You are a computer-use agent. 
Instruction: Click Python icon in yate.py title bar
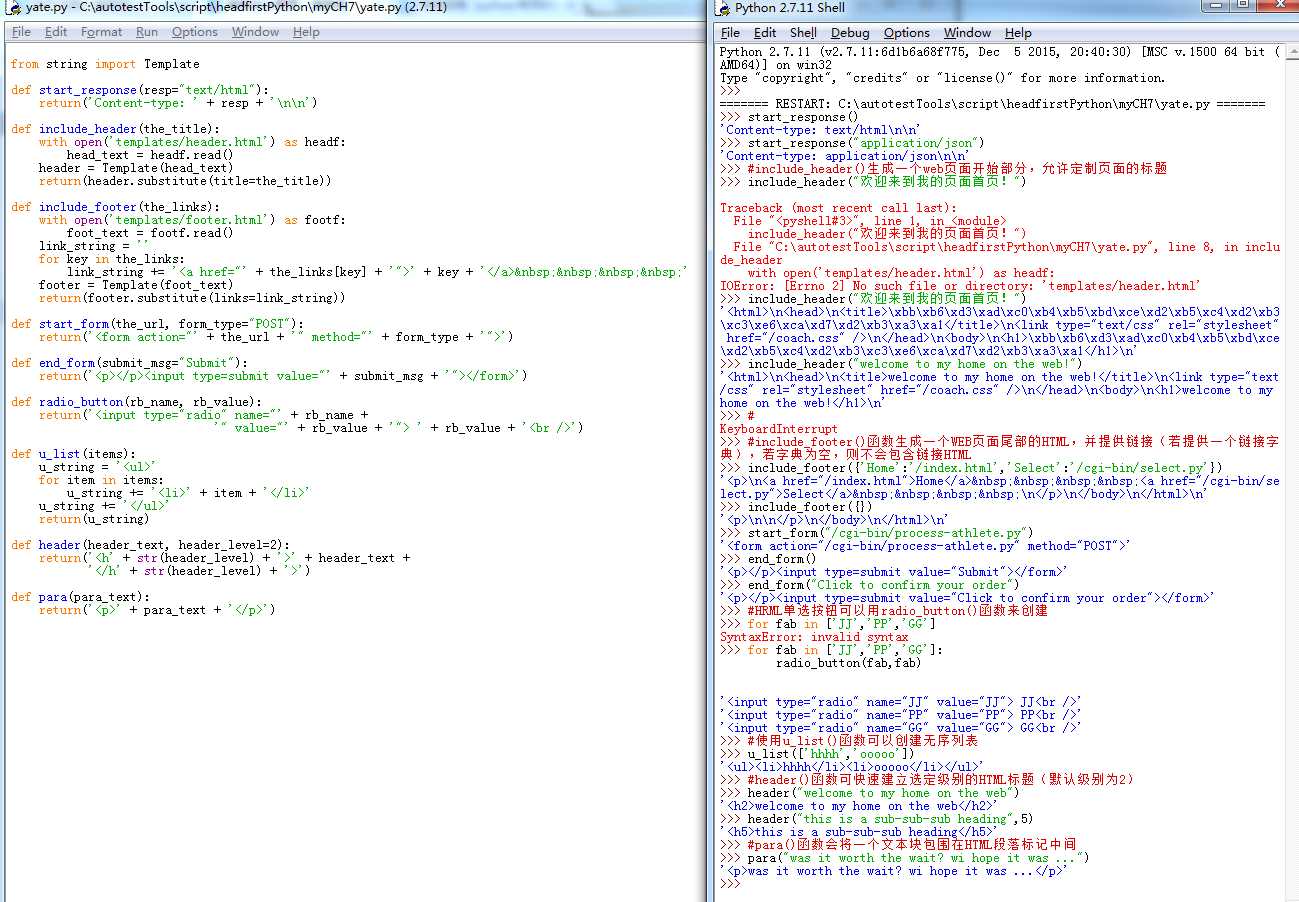(x=13, y=7)
